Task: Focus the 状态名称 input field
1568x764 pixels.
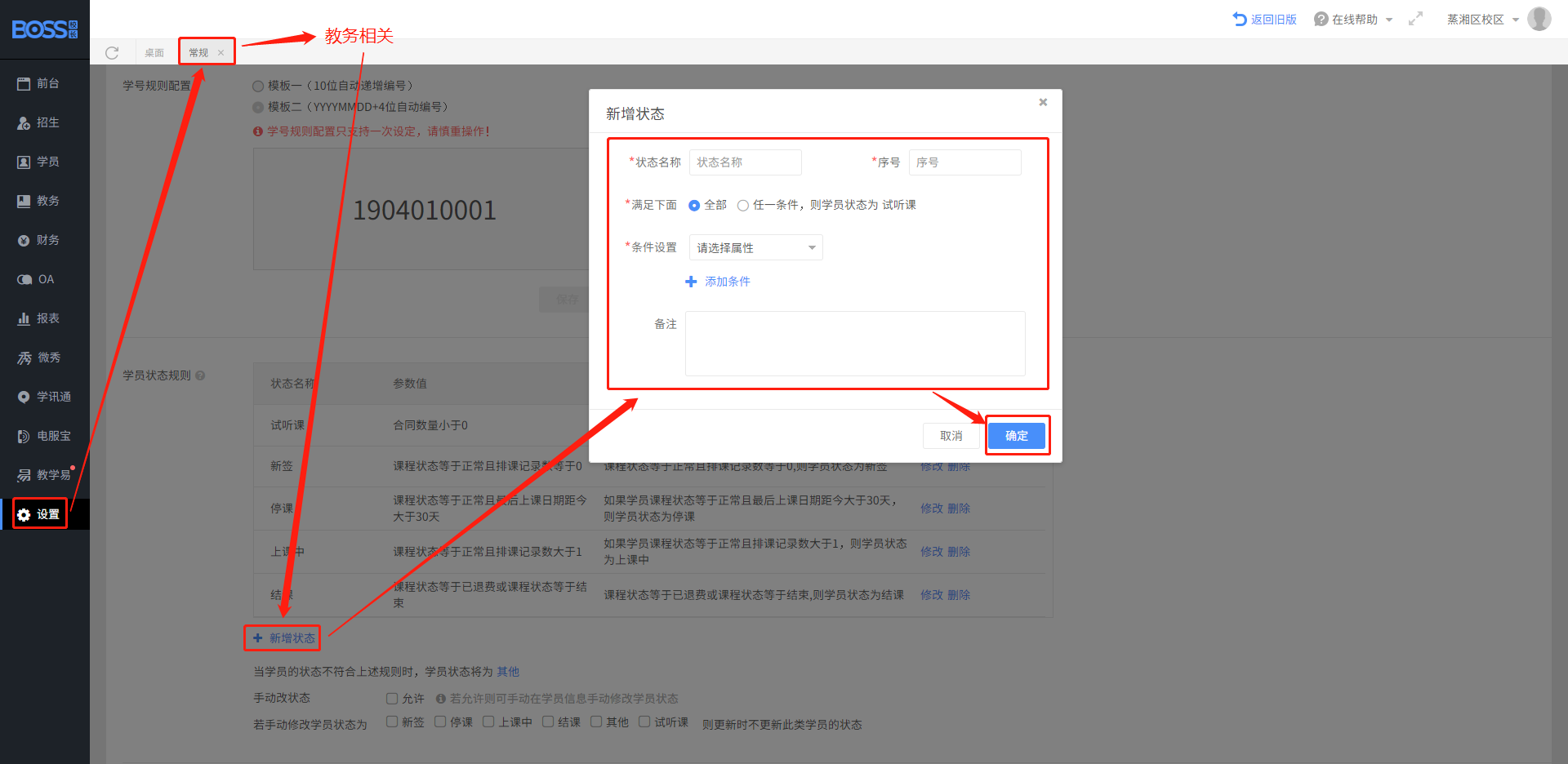Action: pyautogui.click(x=746, y=162)
